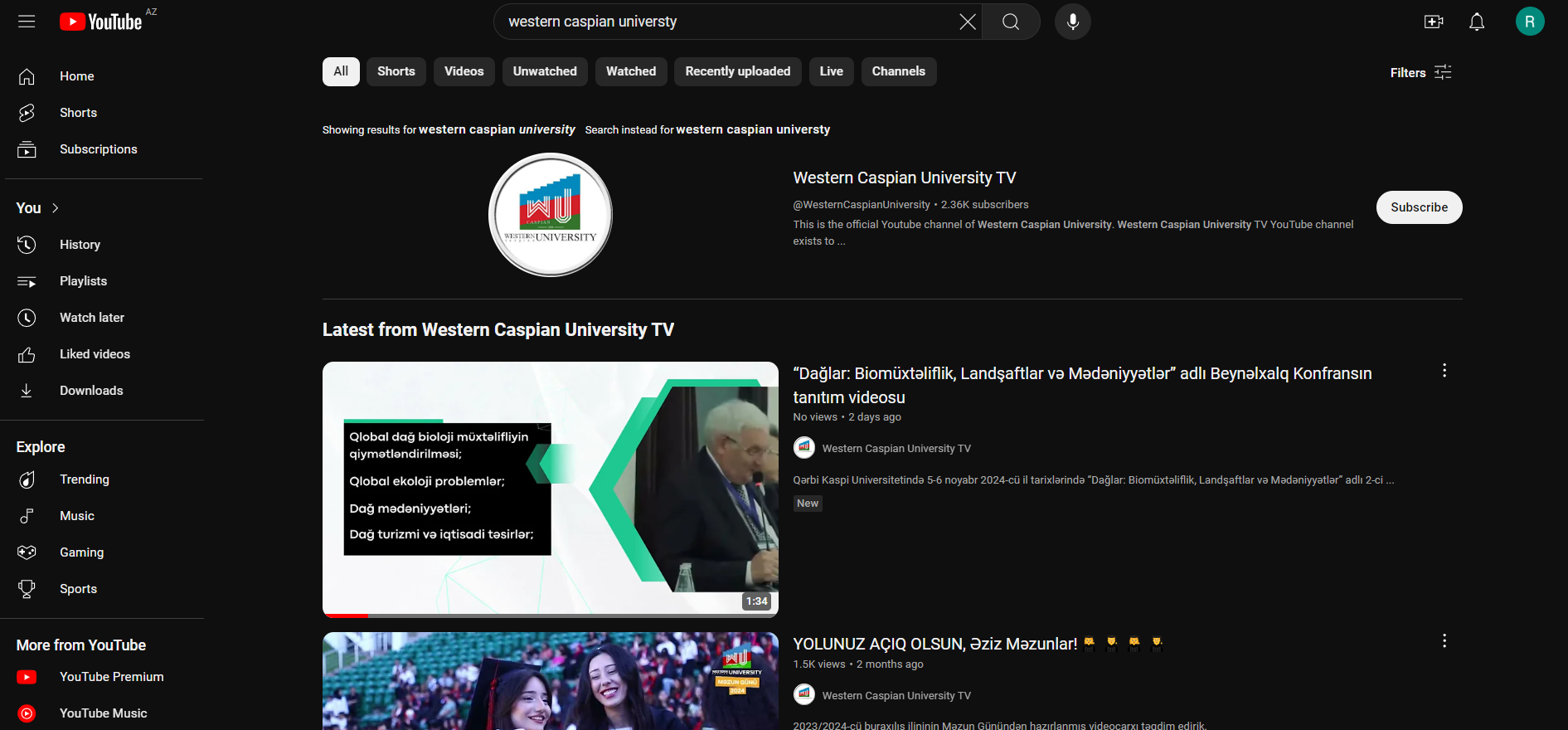Viewport: 1568px width, 730px height.
Task: Open more options for YOLUNUZ AÇIQ video
Action: pyautogui.click(x=1444, y=641)
